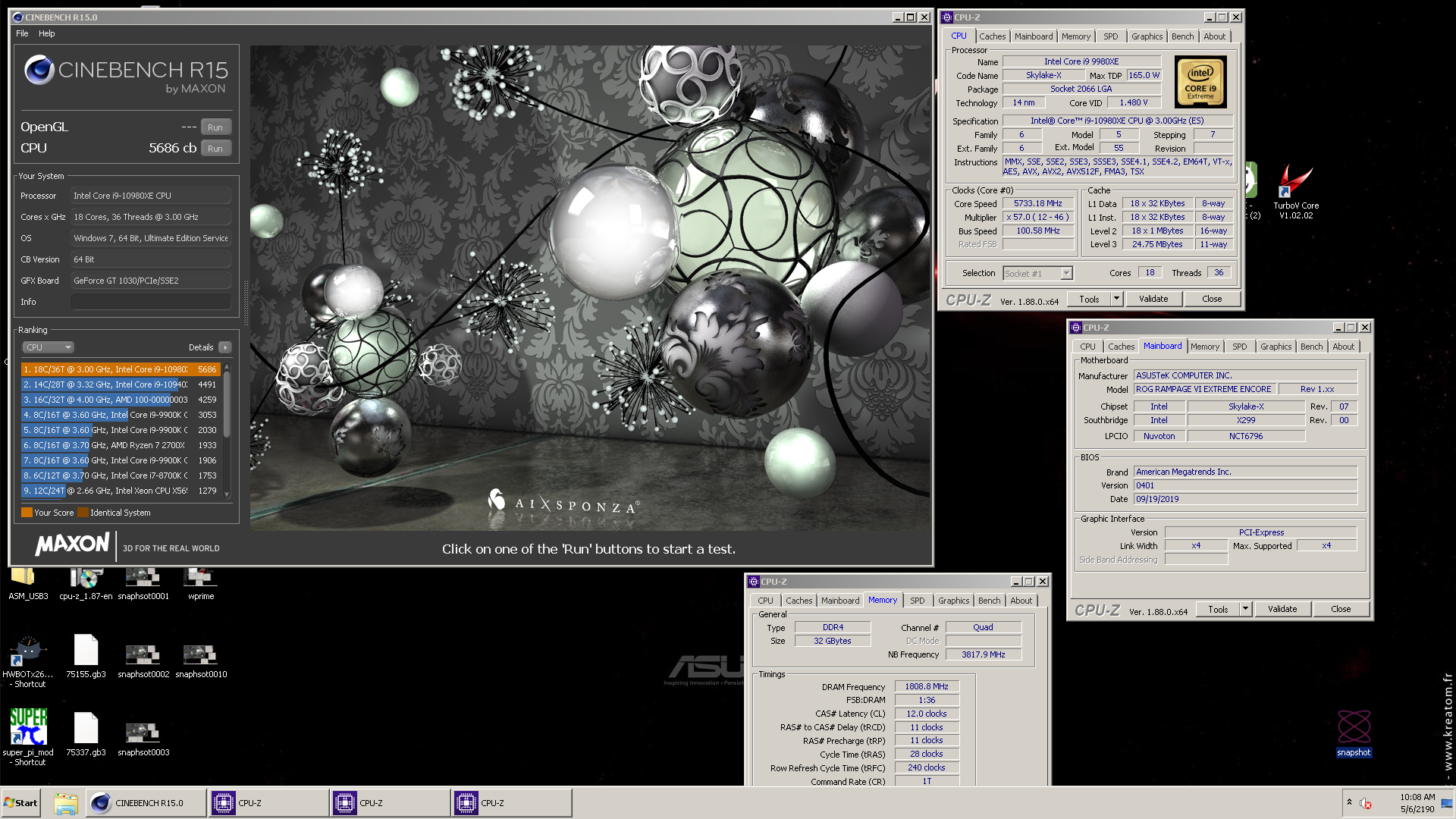Open the File menu in Cinebench
Viewport: 1456px width, 819px height.
(22, 33)
